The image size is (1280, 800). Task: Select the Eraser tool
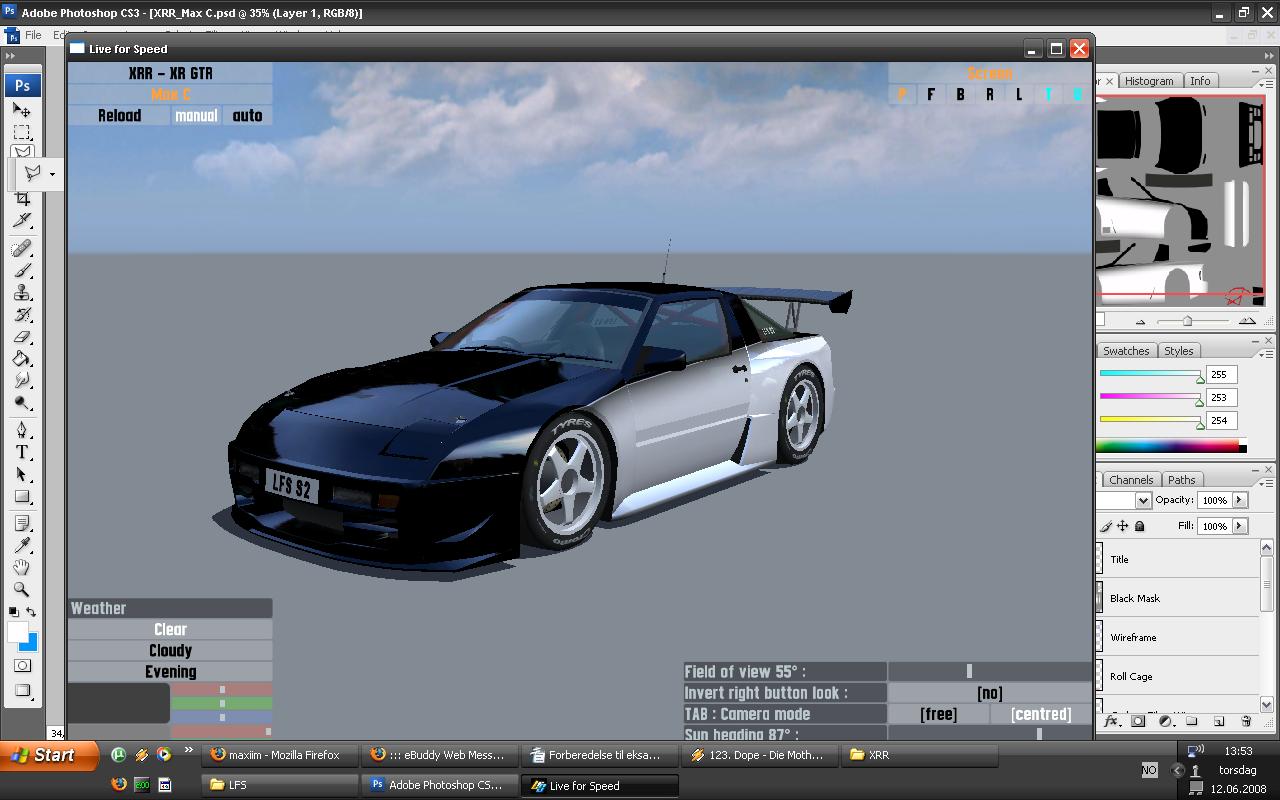[22, 337]
